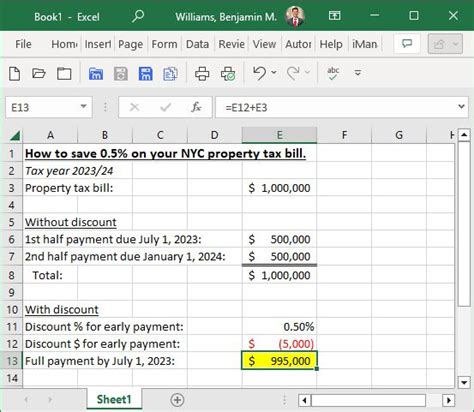Click the Select All corner triangle
The image size is (474, 412).
(14, 135)
